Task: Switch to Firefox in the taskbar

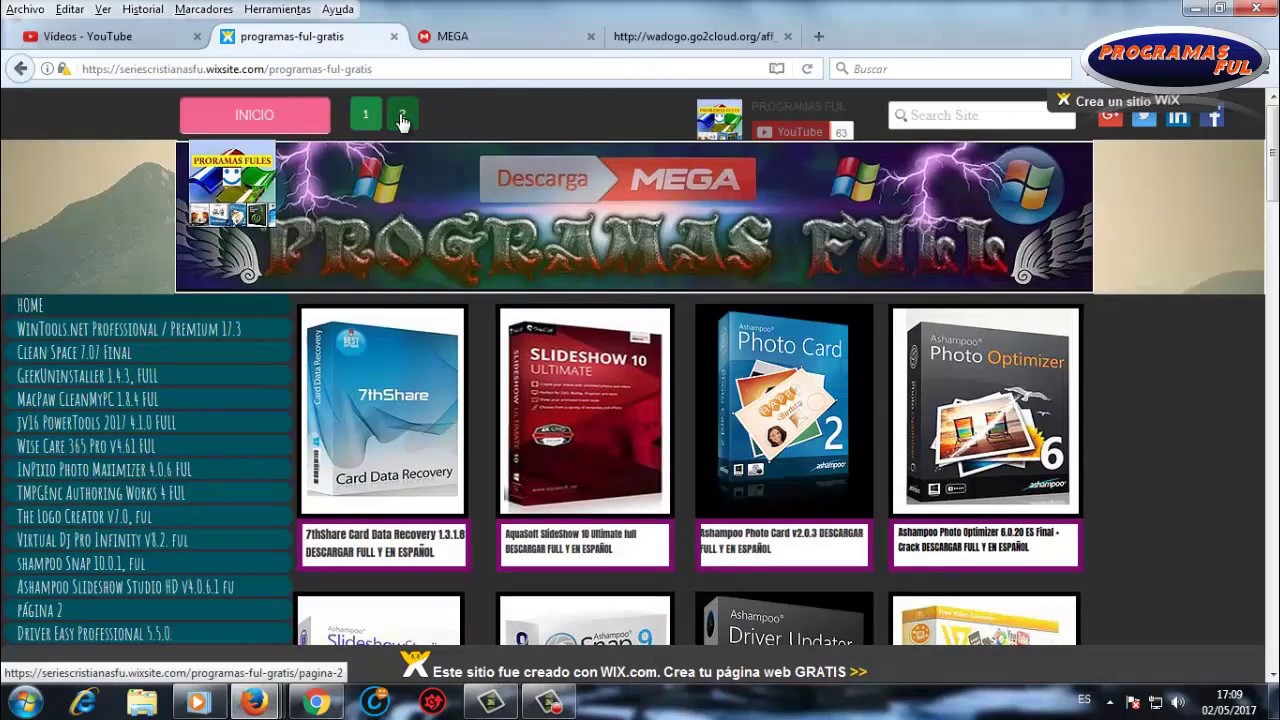Action: tap(255, 702)
